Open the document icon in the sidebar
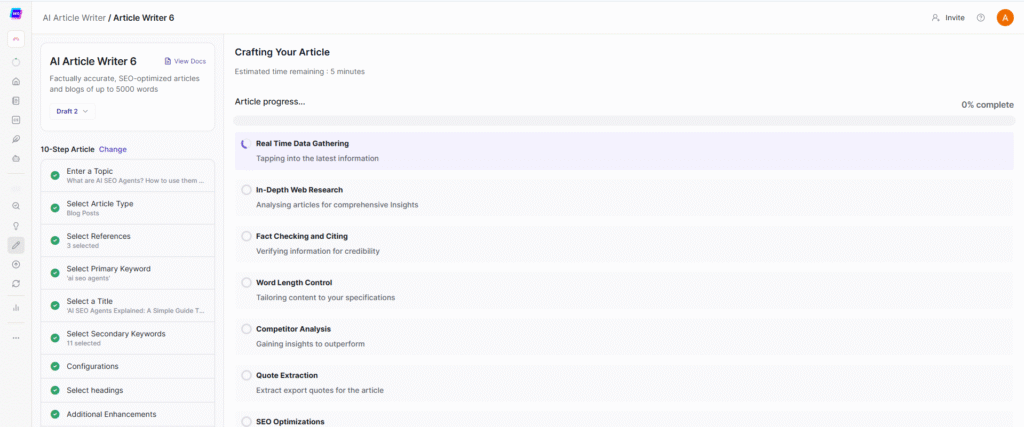Screen dimensions: 1024x427 tap(16, 101)
